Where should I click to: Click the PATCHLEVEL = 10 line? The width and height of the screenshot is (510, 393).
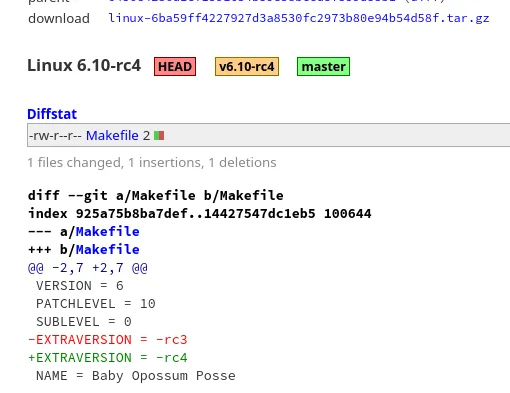(x=96, y=304)
